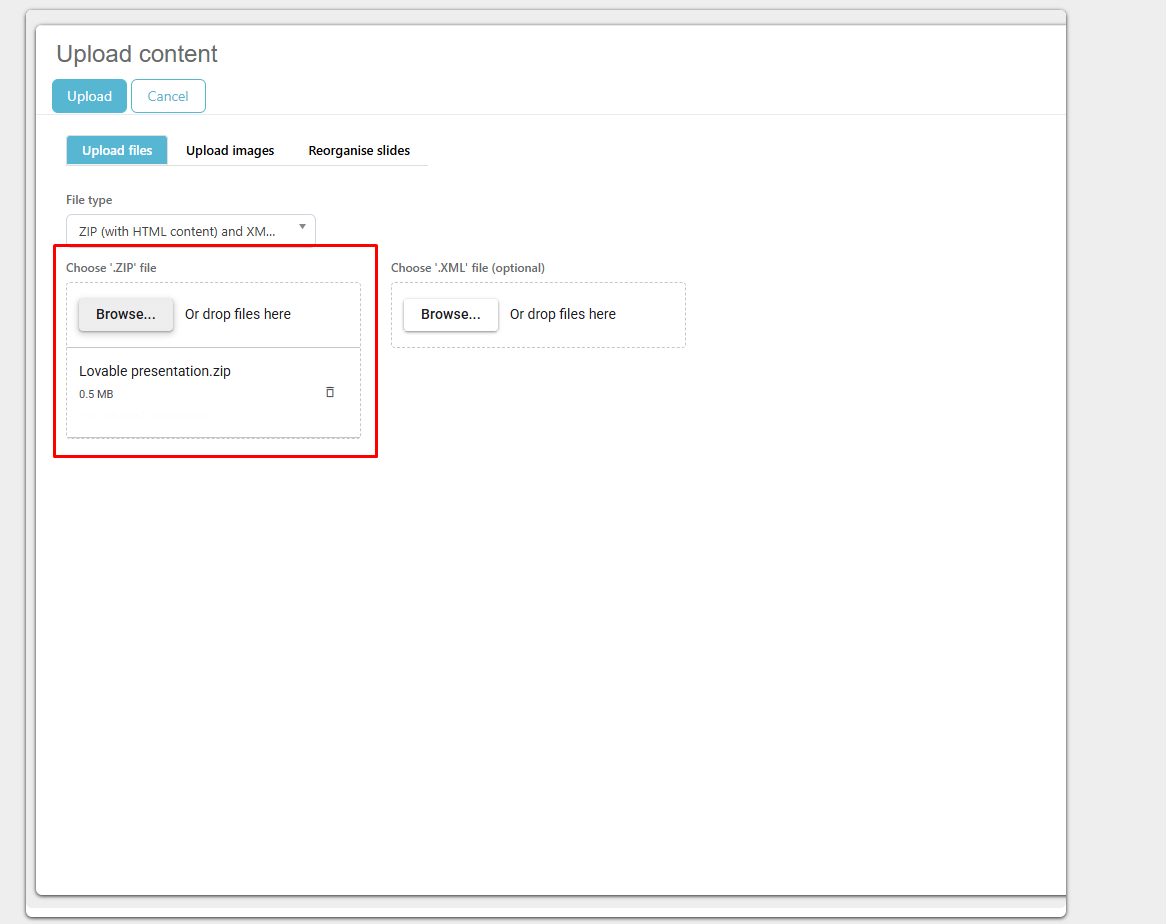Open the ZIP (with HTML content) file type combo box
Viewport: 1166px width, 924px height.
tap(180, 231)
